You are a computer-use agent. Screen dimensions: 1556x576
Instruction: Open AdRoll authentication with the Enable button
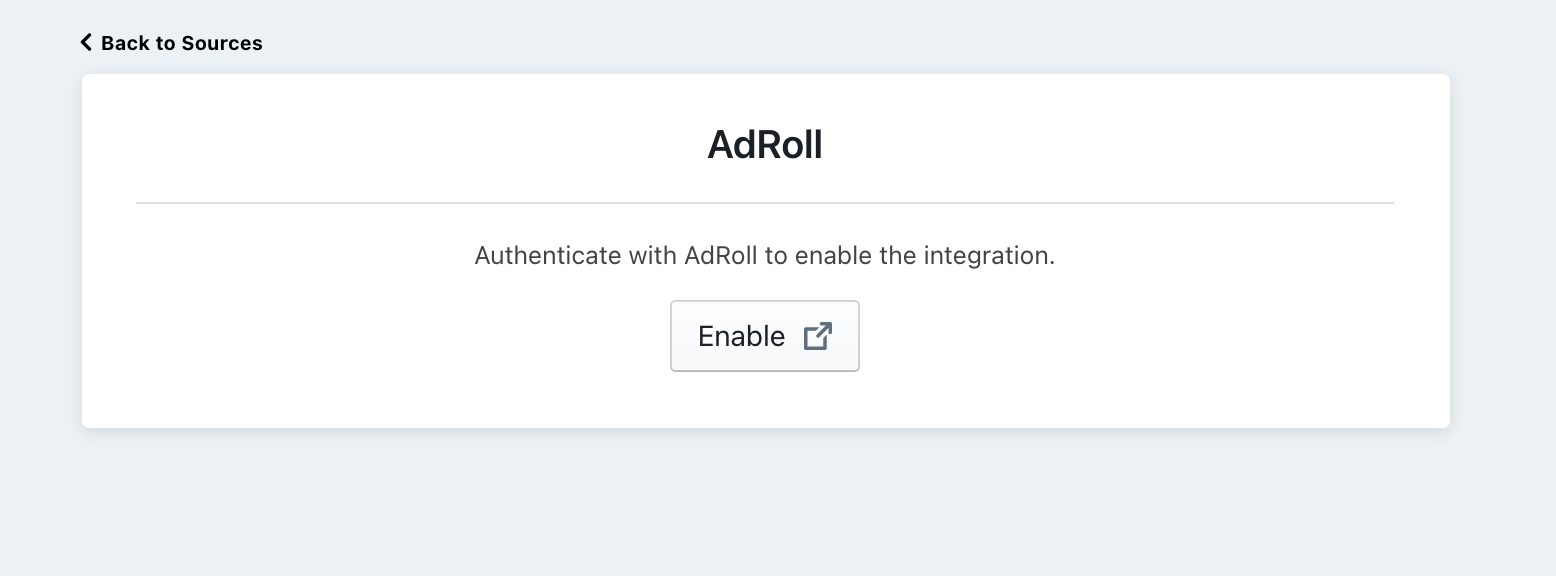pyautogui.click(x=765, y=336)
